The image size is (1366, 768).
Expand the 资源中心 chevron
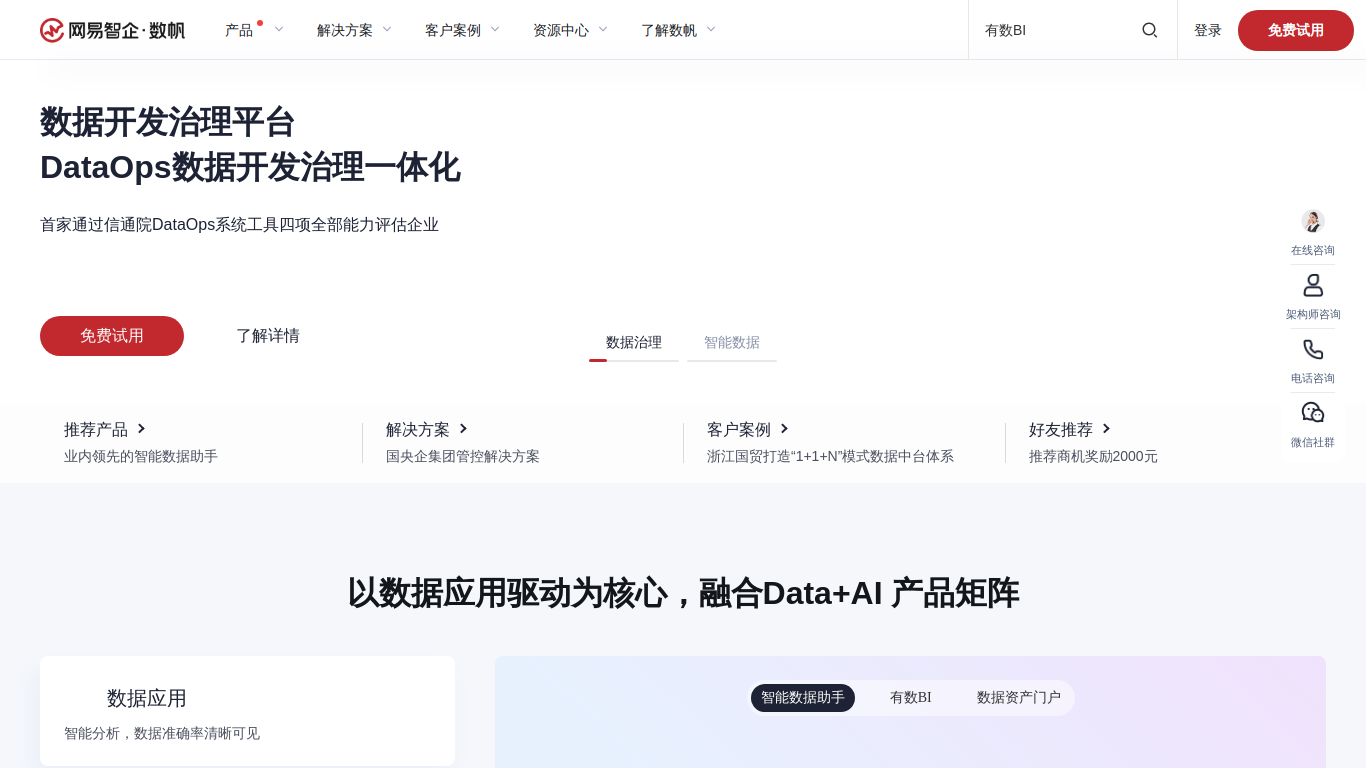(603, 29)
